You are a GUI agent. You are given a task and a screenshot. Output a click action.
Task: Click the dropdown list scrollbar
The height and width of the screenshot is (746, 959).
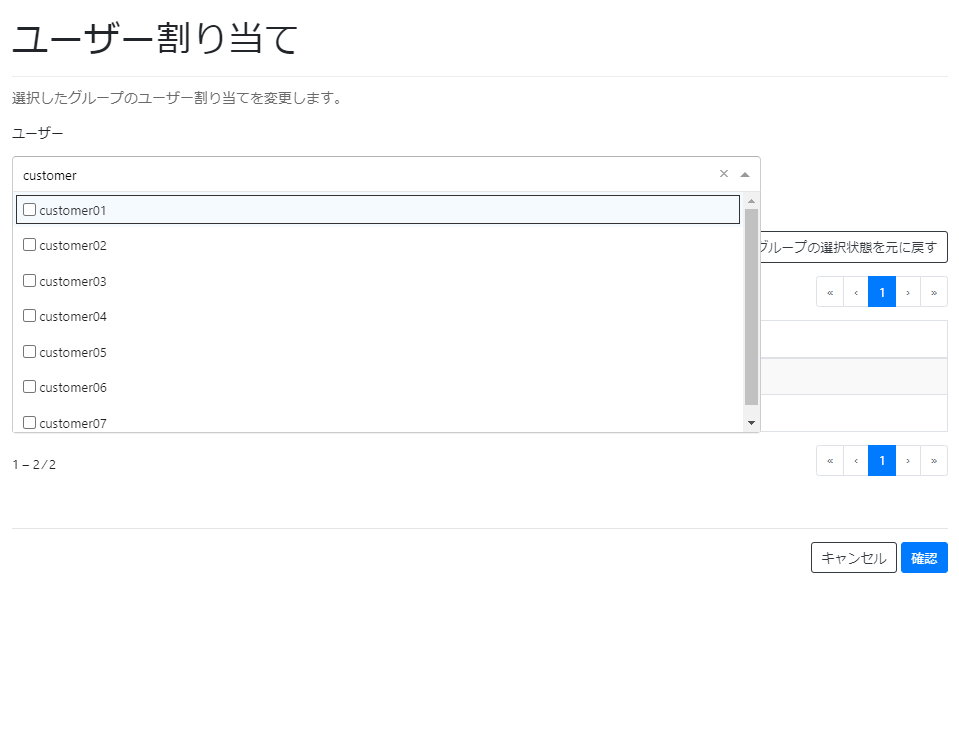pyautogui.click(x=752, y=300)
